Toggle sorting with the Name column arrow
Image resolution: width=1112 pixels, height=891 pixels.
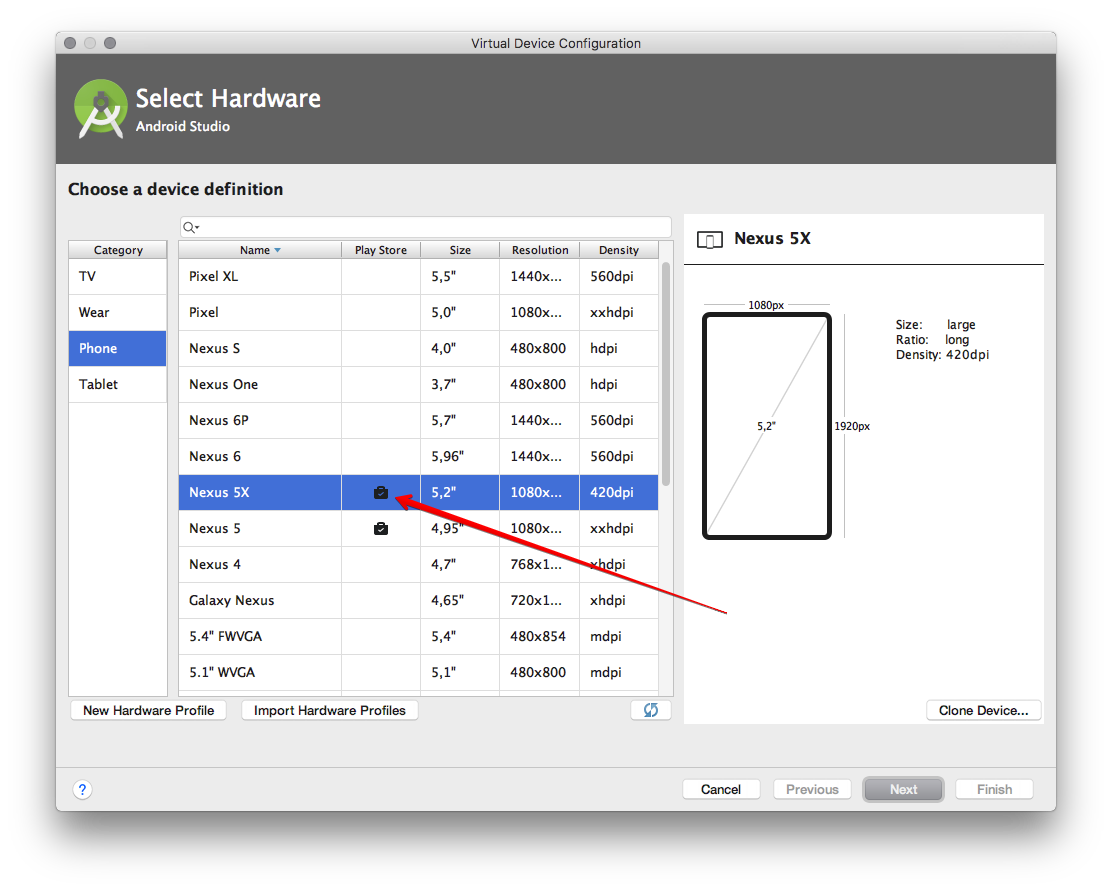(x=276, y=249)
